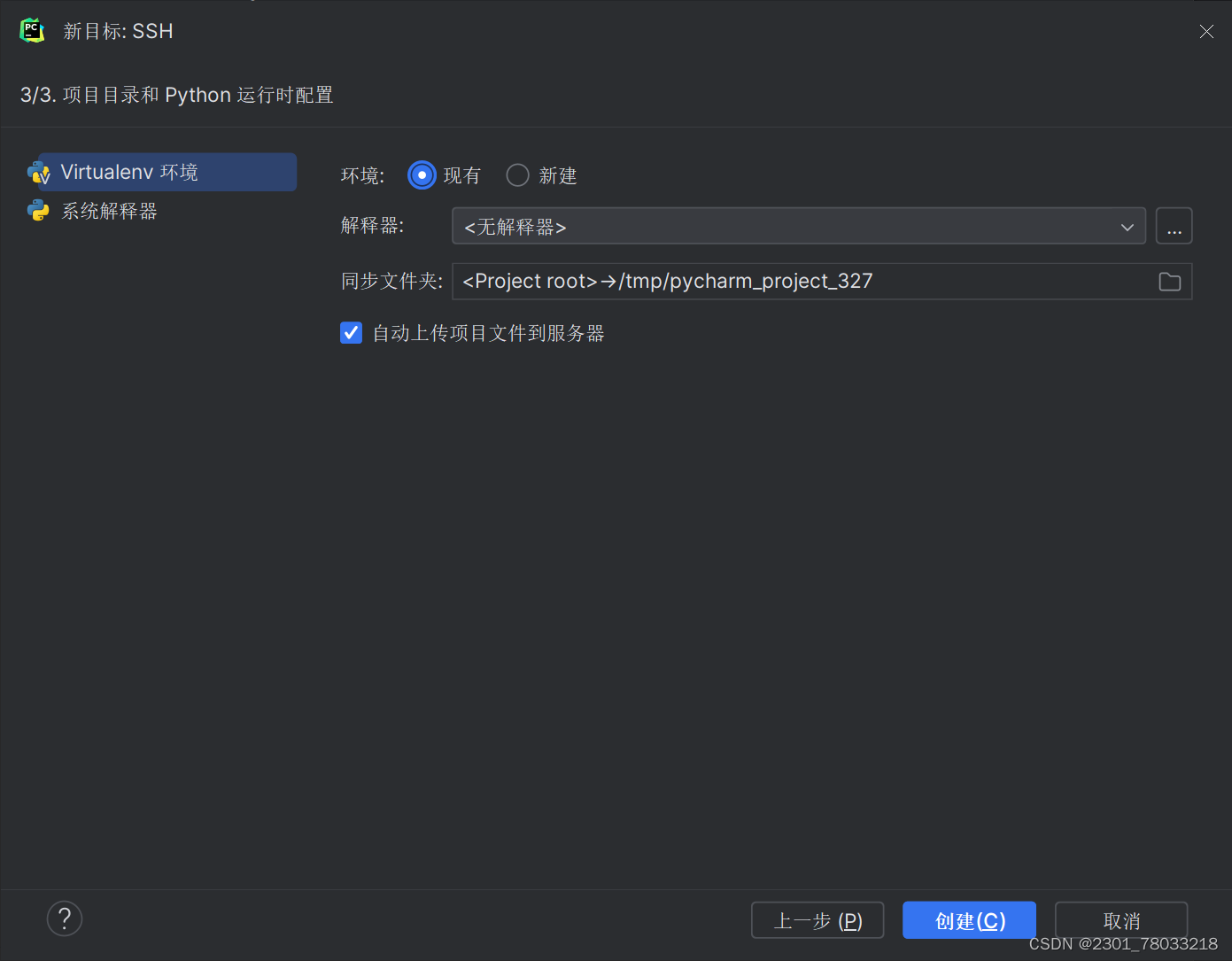Screen dimensions: 1232x961
Task: Select the 现有 radio button
Action: pos(422,174)
